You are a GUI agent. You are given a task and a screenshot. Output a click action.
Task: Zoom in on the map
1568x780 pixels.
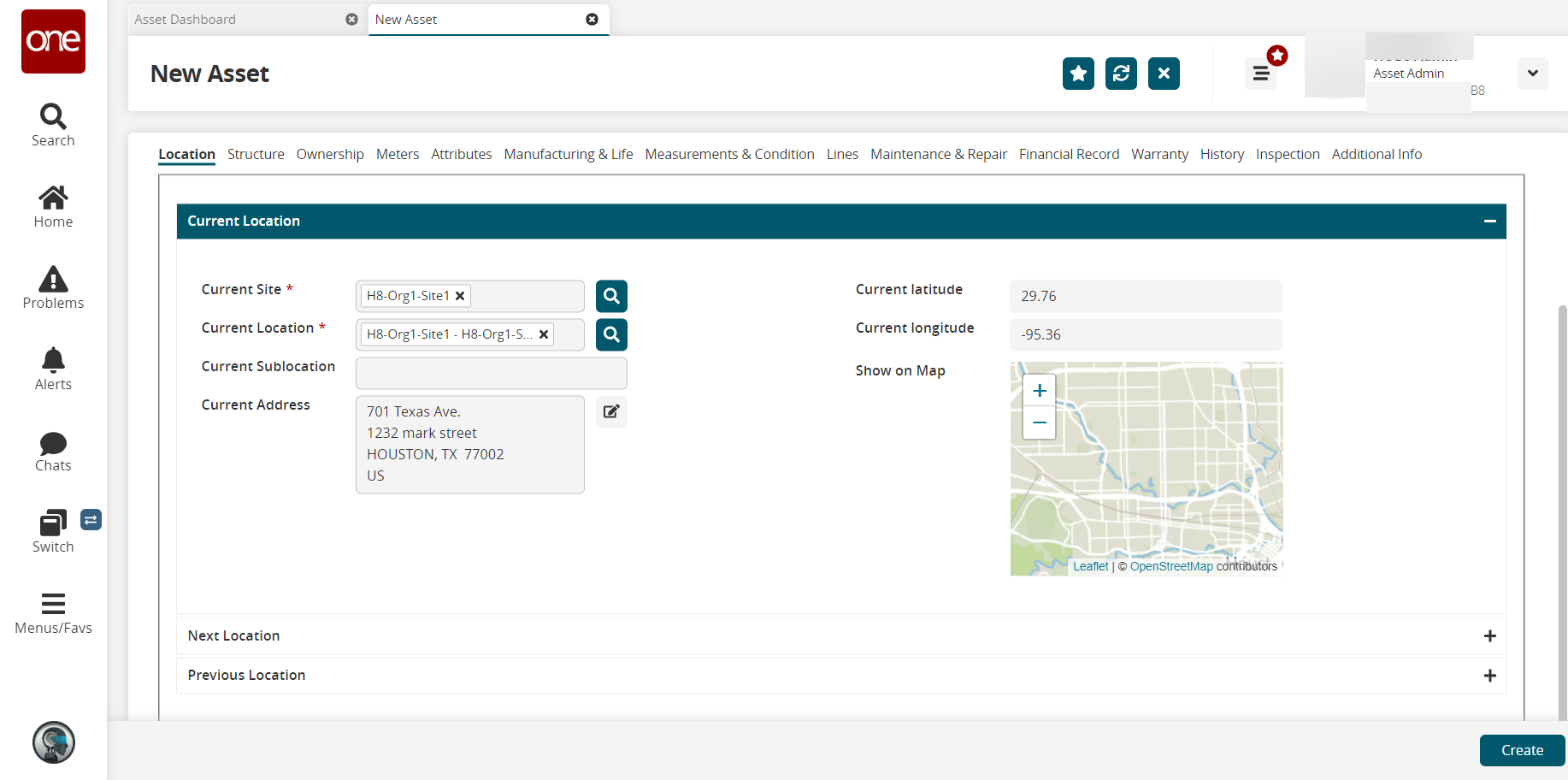pos(1039,391)
